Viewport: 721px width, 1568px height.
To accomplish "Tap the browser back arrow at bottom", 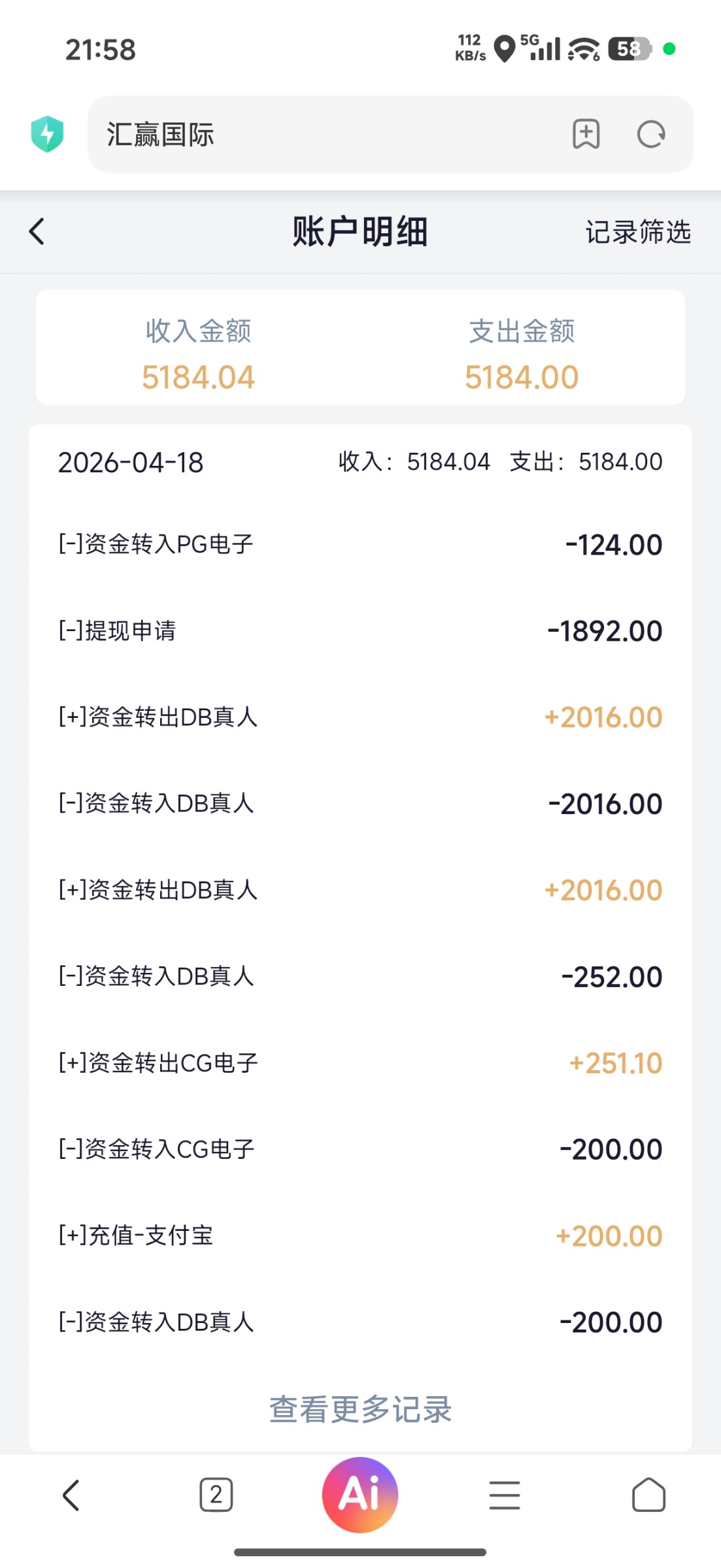I will (71, 1495).
